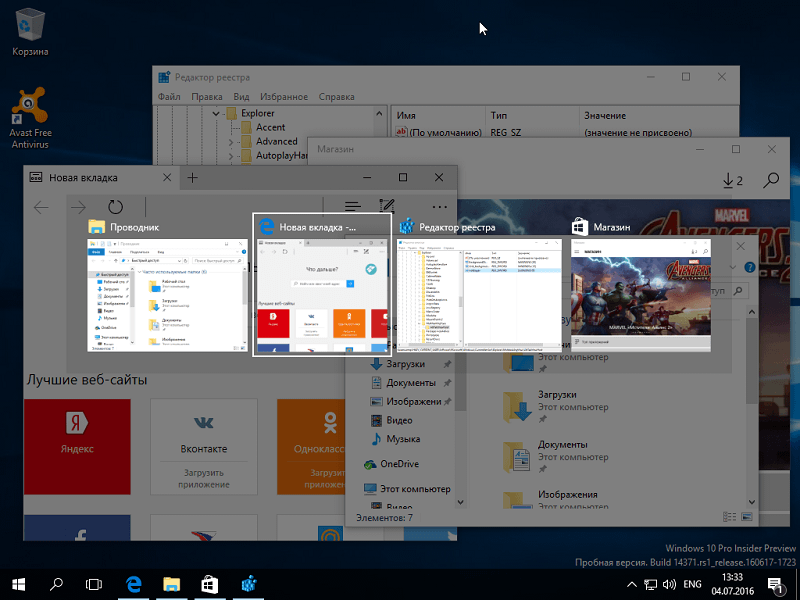Open the More actions ellipsis in Edge
The width and height of the screenshot is (800, 600).
[x=439, y=207]
